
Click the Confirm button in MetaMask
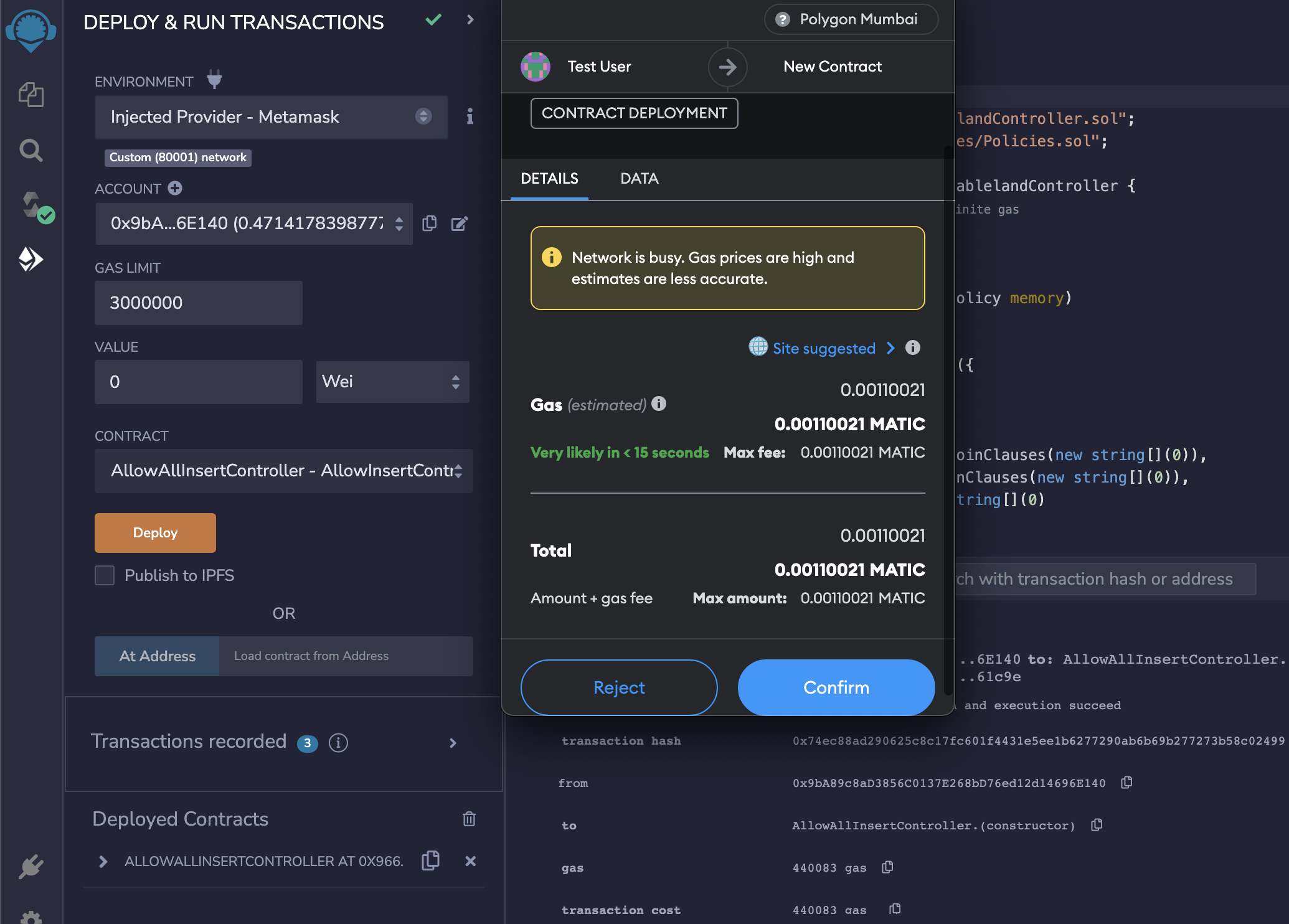pos(835,688)
